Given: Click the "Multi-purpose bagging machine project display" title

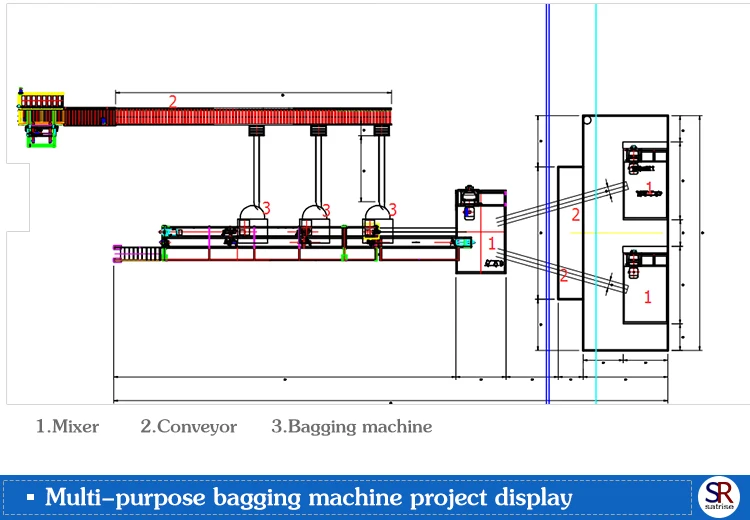Looking at the screenshot, I should click(309, 497).
